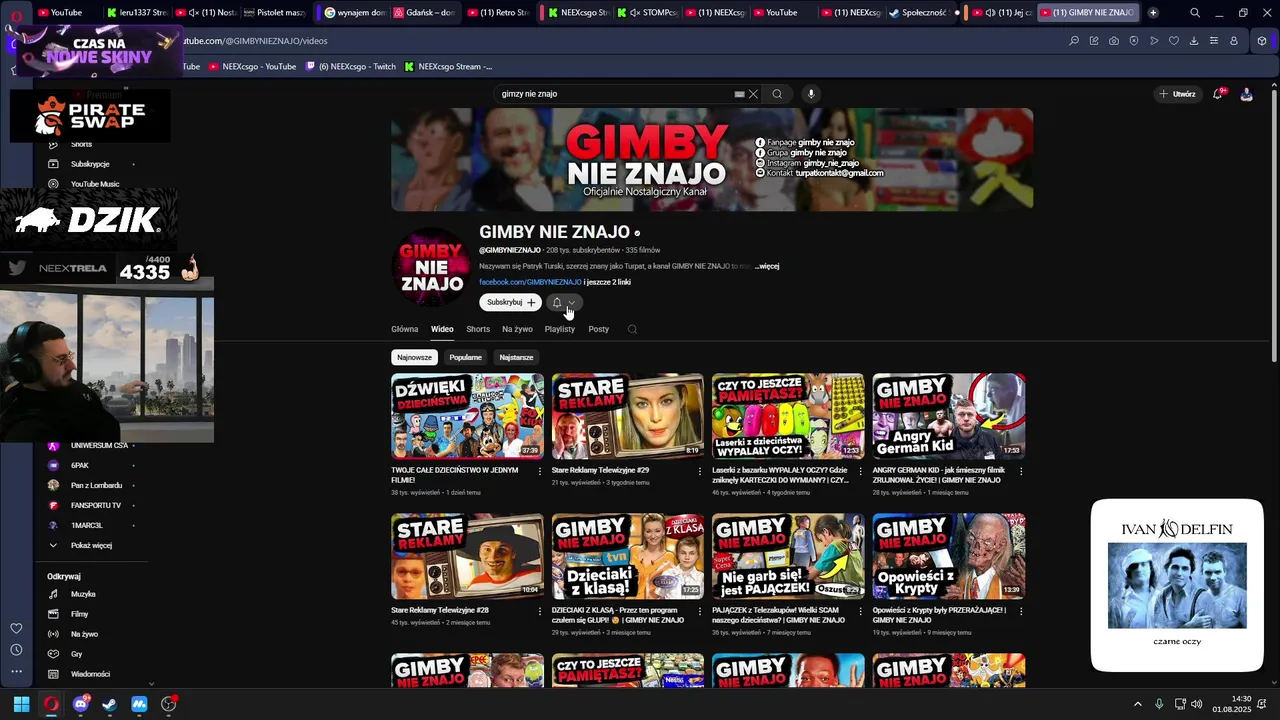
Task: Search within the channel using the magnifier
Action: click(x=632, y=329)
